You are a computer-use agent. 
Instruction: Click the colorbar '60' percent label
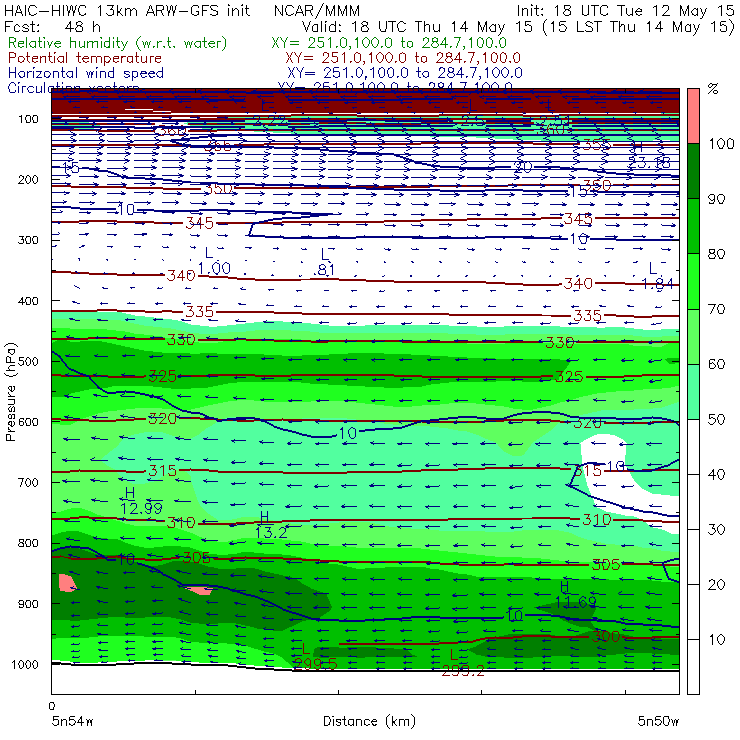coord(717,364)
